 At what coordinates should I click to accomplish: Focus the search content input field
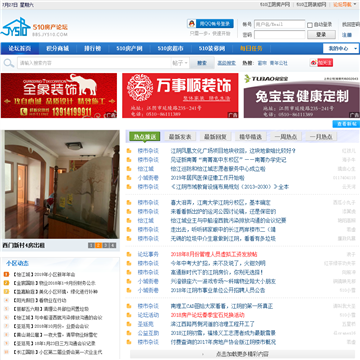[94, 63]
